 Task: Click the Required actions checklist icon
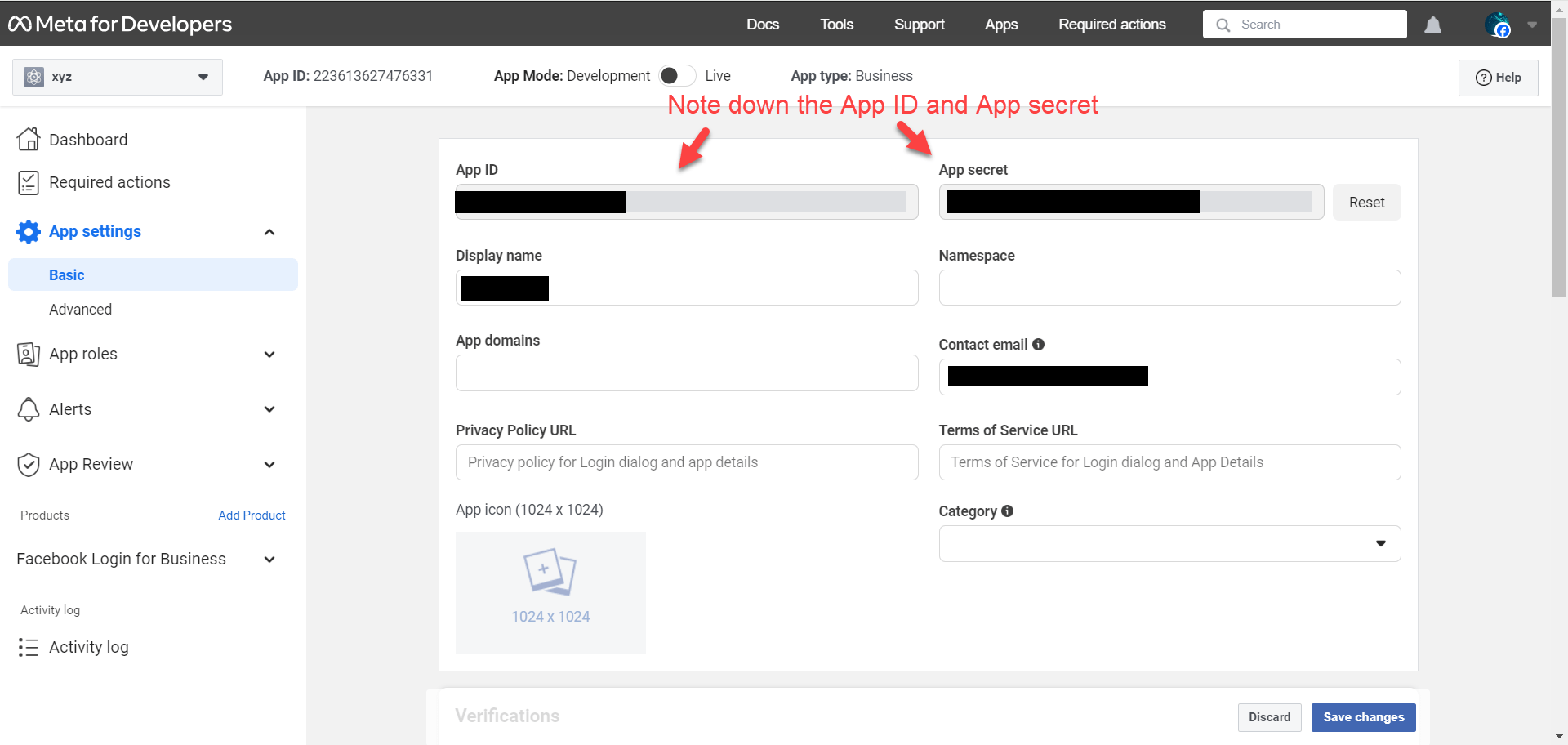[x=29, y=182]
